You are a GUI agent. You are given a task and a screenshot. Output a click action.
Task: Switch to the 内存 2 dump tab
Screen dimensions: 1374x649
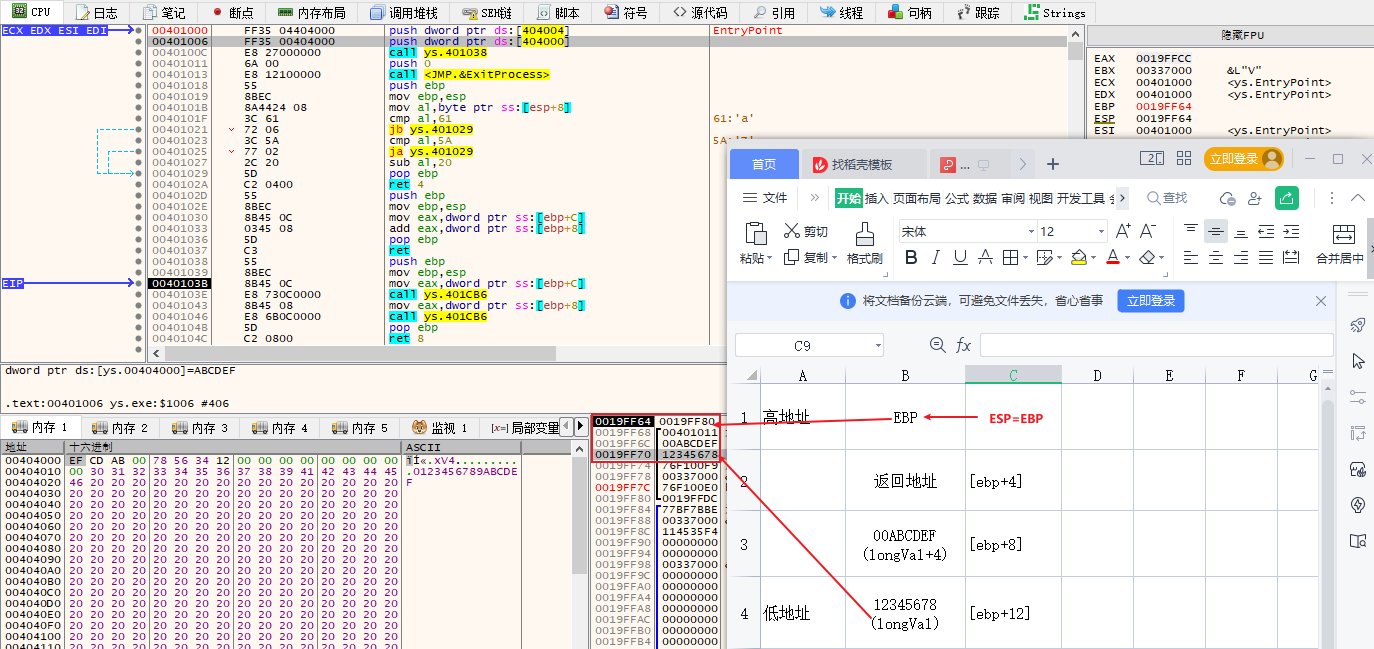point(120,427)
